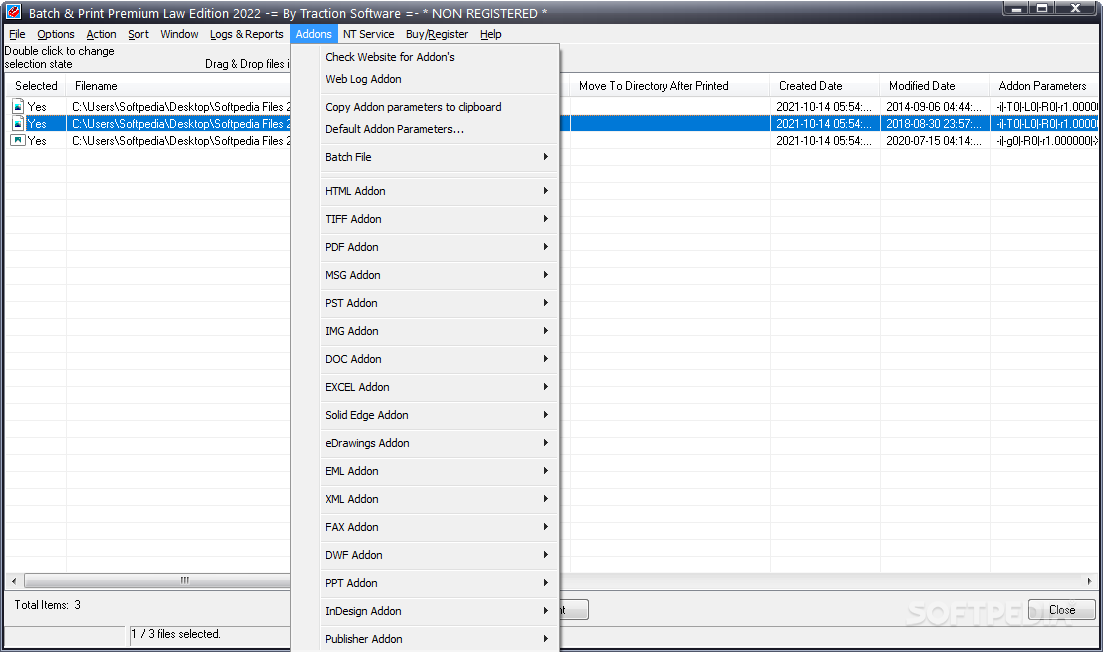Sort by the Modified Date column
The image size is (1103, 652).
[x=935, y=86]
